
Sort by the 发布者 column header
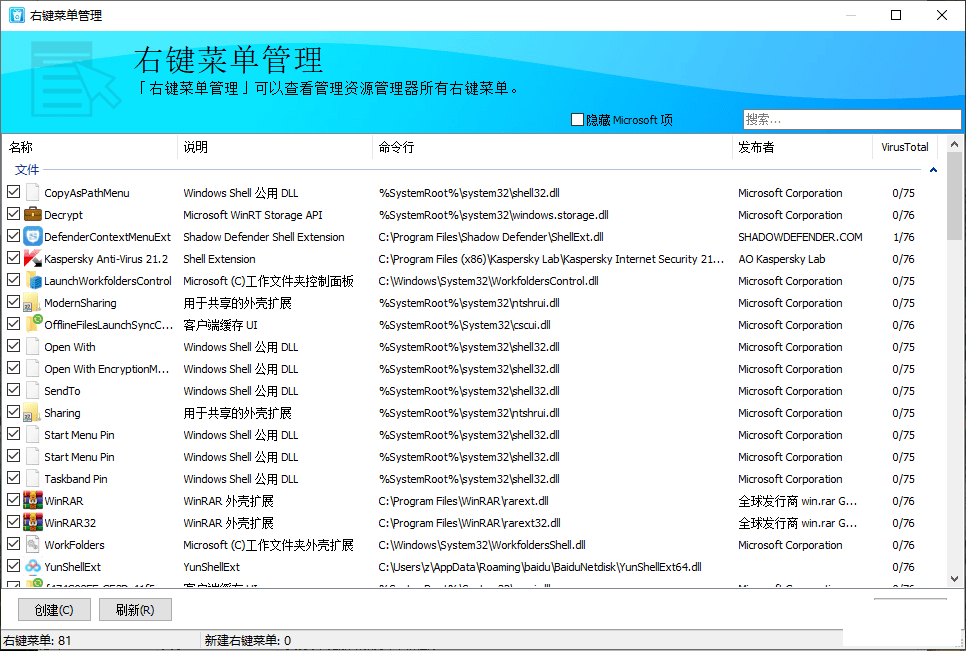(802, 147)
